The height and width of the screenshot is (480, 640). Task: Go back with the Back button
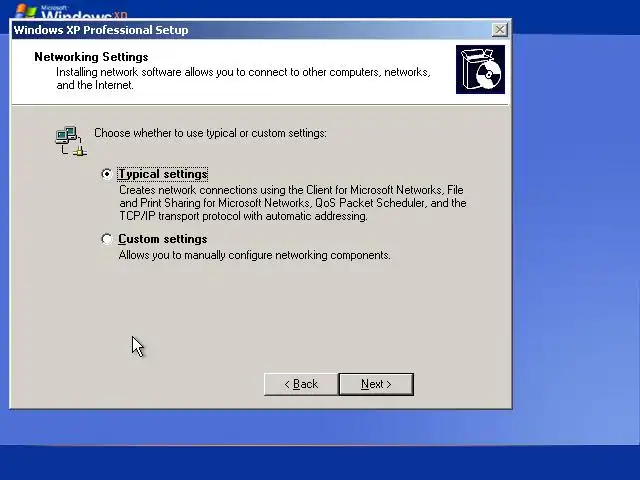pos(301,384)
